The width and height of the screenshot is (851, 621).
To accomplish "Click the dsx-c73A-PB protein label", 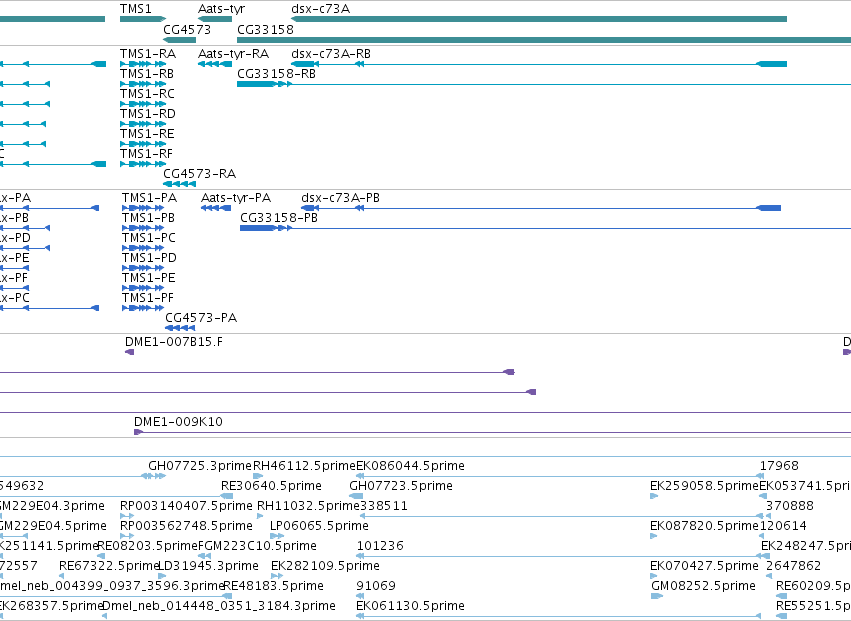I will (x=340, y=198).
